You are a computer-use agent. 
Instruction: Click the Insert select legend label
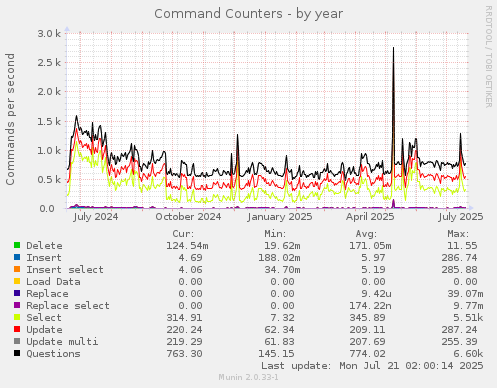pyautogui.click(x=65, y=270)
